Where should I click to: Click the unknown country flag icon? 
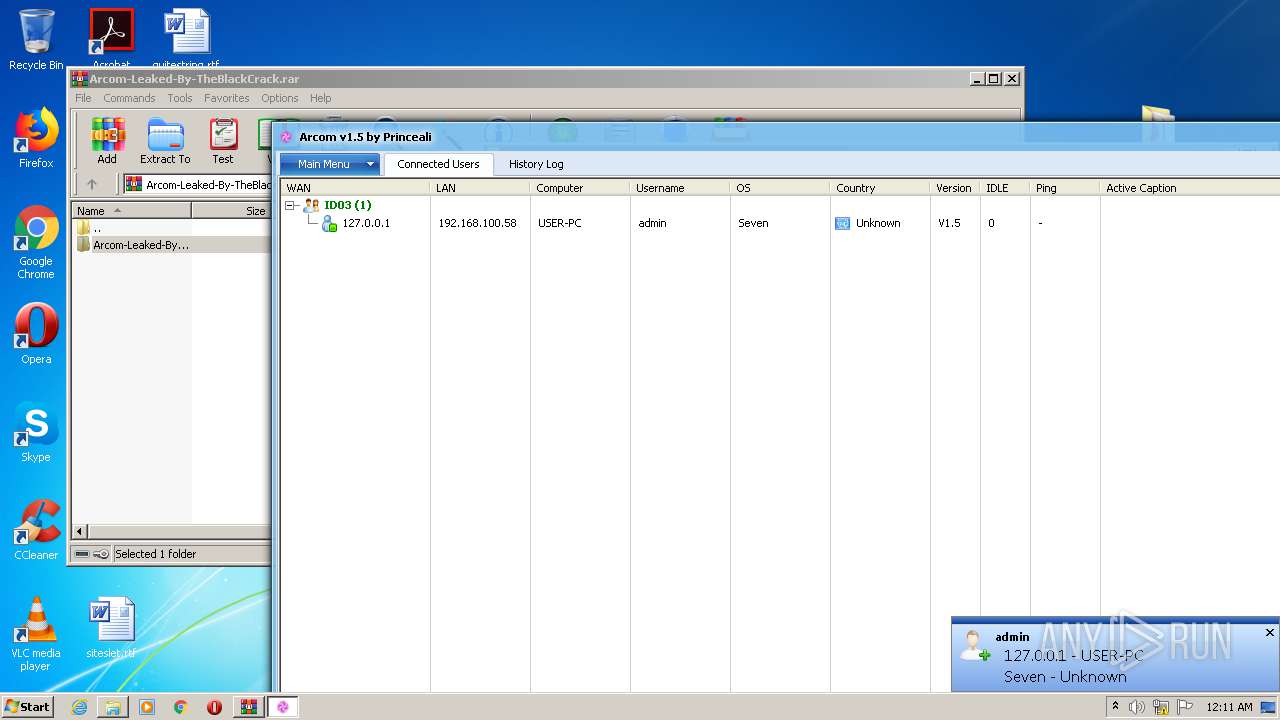pyautogui.click(x=843, y=223)
